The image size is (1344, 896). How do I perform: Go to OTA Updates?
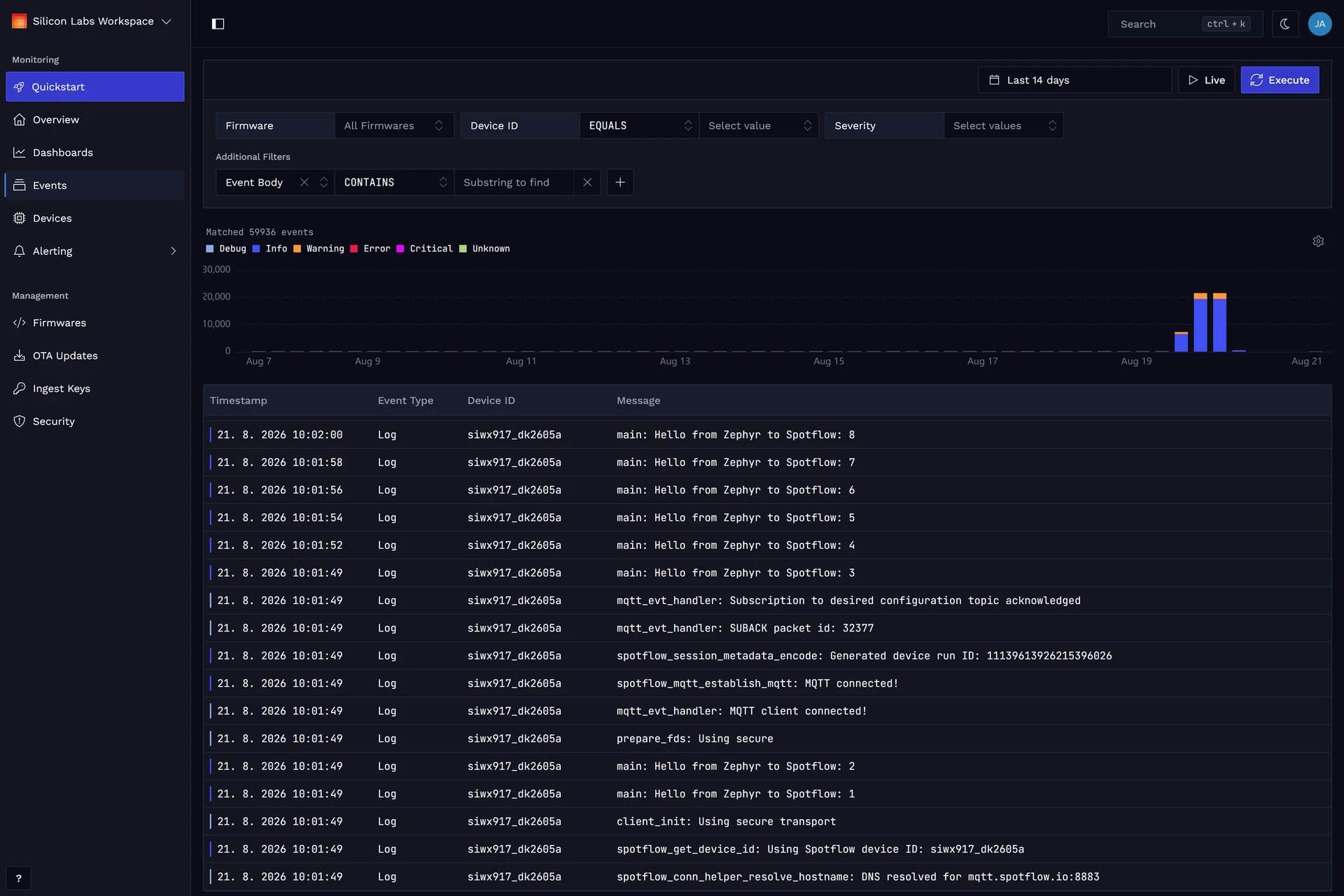pos(95,356)
